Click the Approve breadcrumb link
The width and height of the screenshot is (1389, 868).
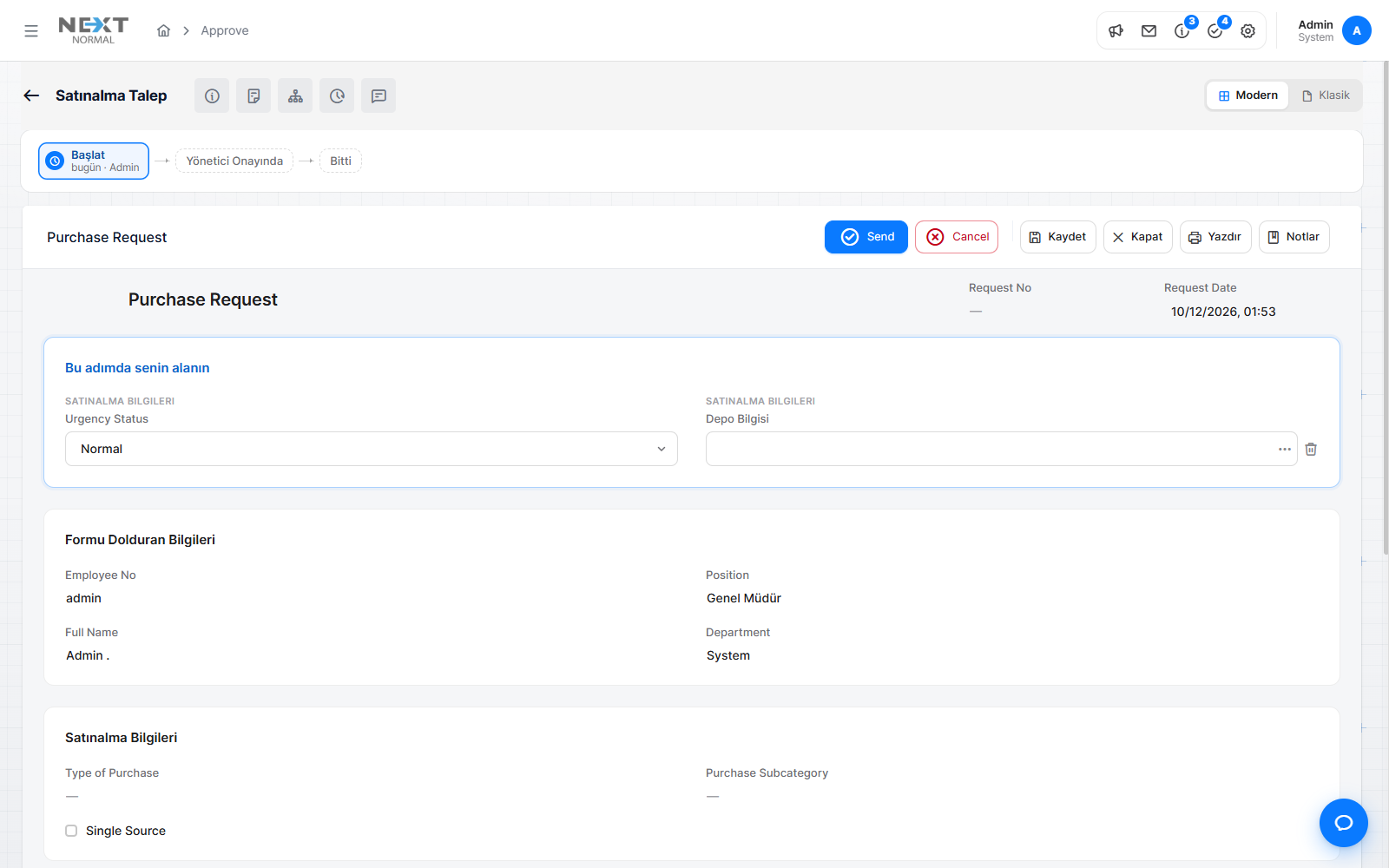coord(225,30)
